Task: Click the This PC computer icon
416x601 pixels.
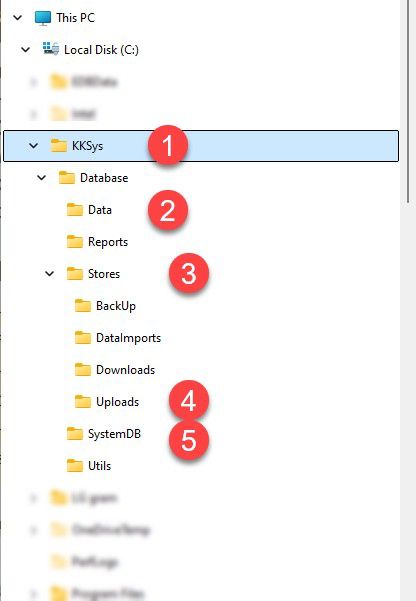Action: [43, 18]
